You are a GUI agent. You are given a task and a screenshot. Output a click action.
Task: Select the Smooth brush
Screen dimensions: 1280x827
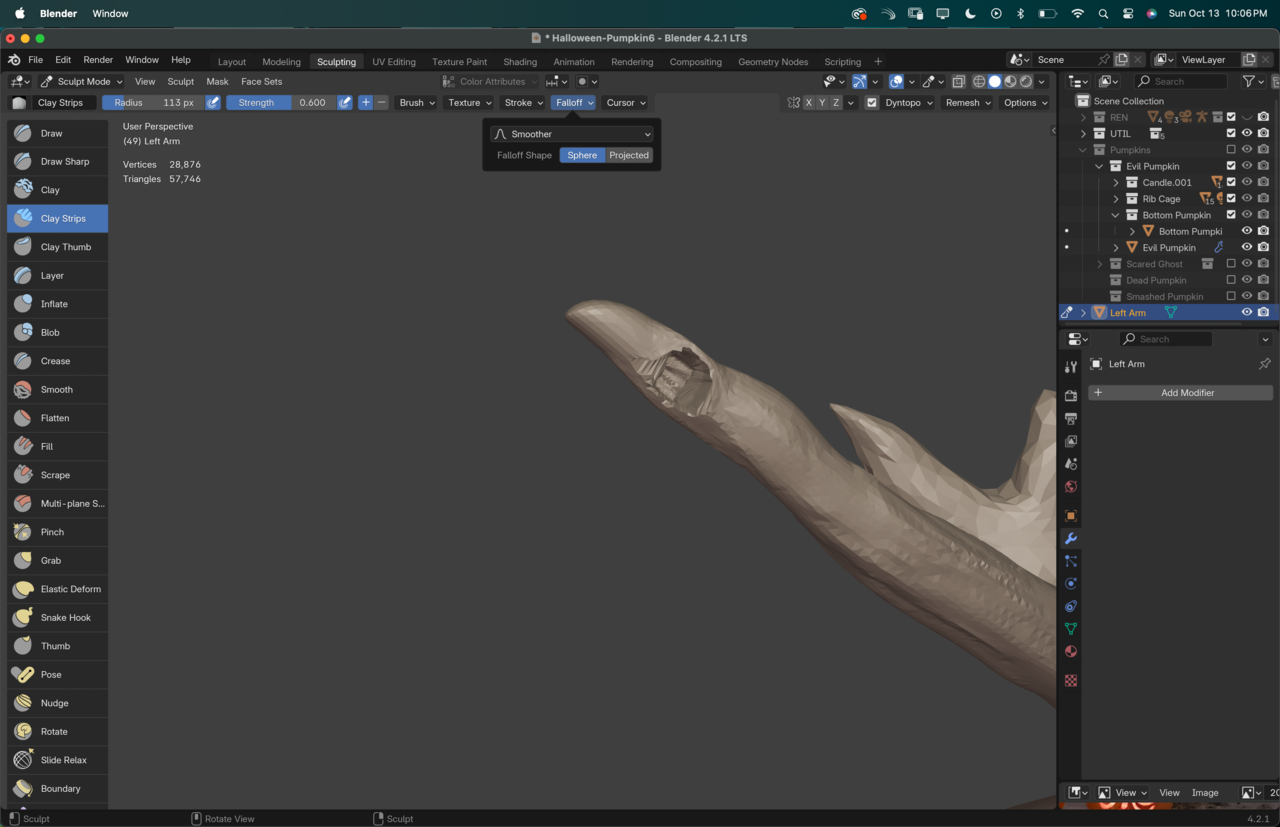58,389
